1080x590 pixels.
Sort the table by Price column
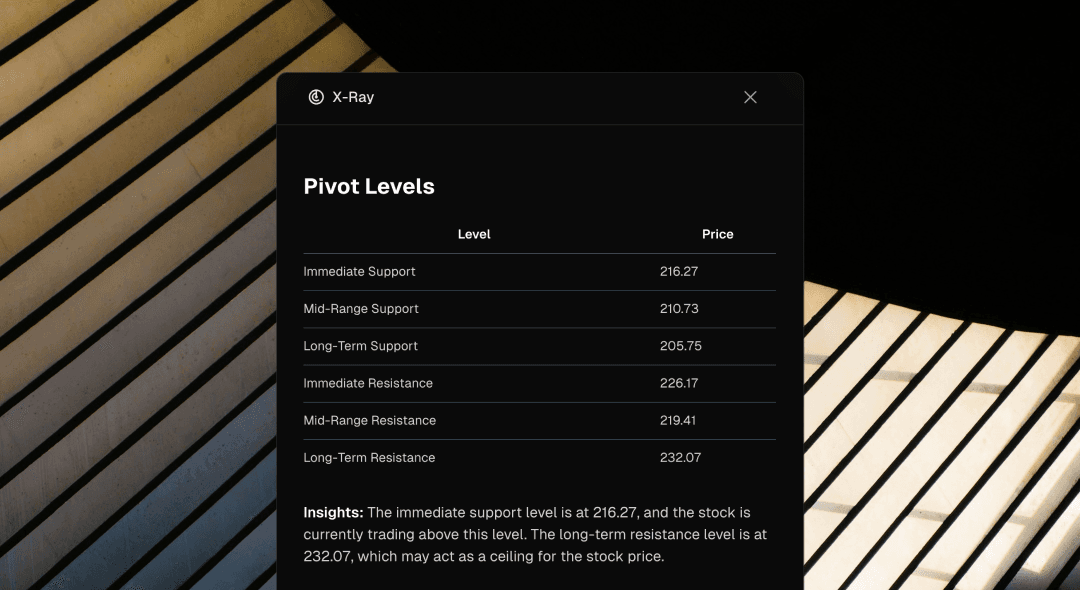(717, 234)
